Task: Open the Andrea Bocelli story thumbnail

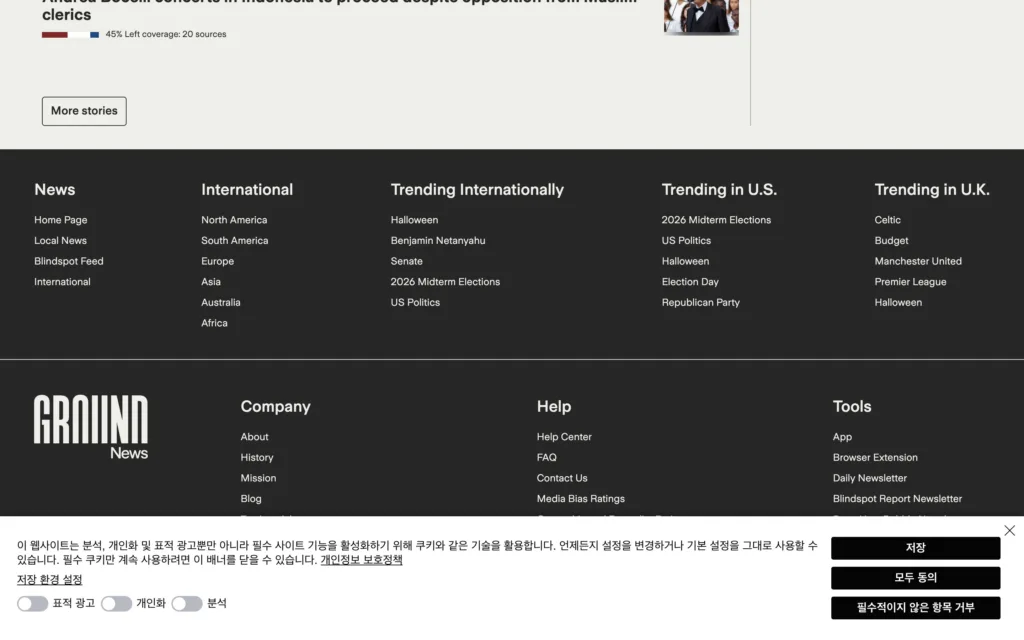Action: [701, 16]
